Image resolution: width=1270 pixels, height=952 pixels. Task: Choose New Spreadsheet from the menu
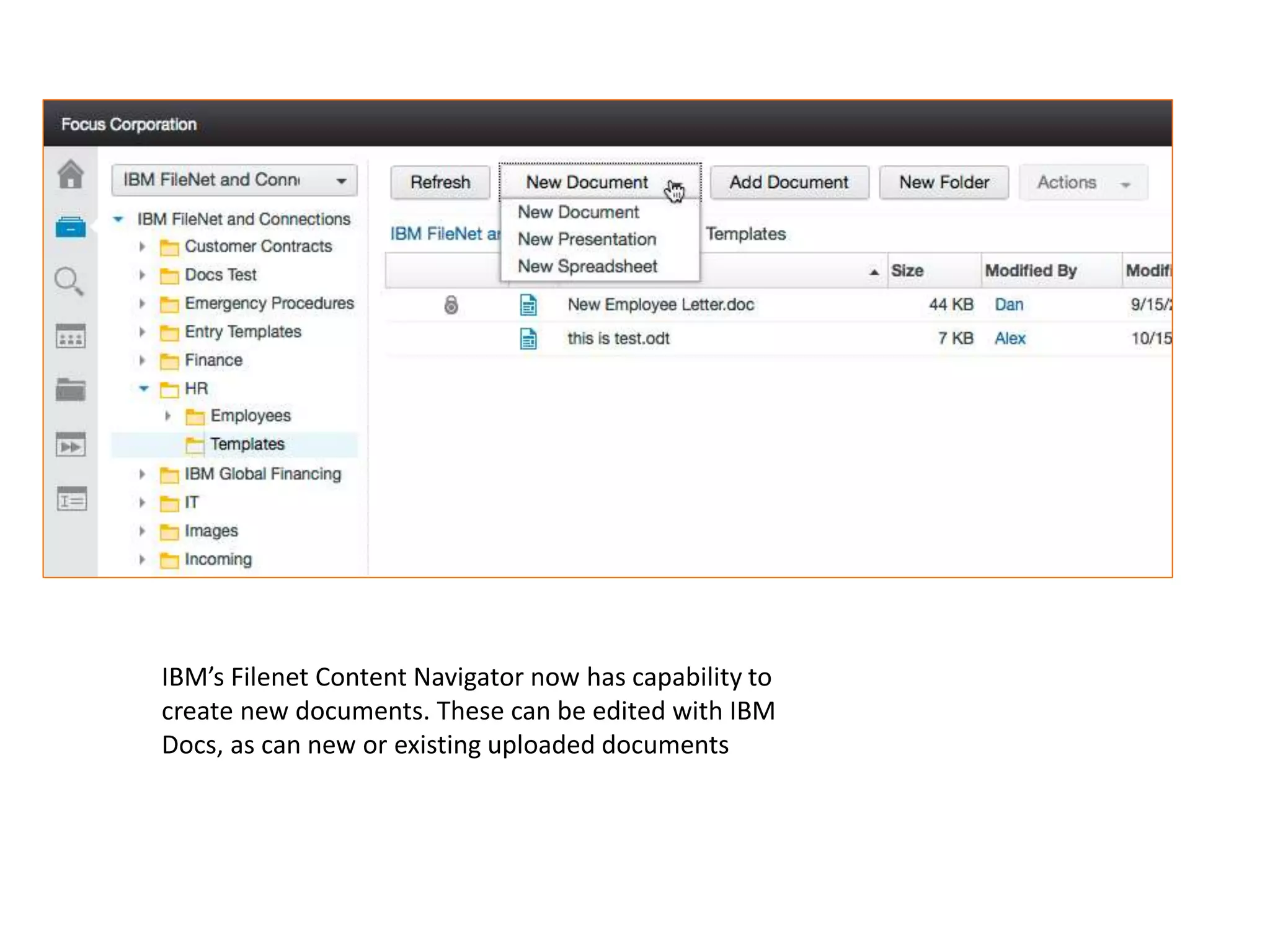[587, 267]
